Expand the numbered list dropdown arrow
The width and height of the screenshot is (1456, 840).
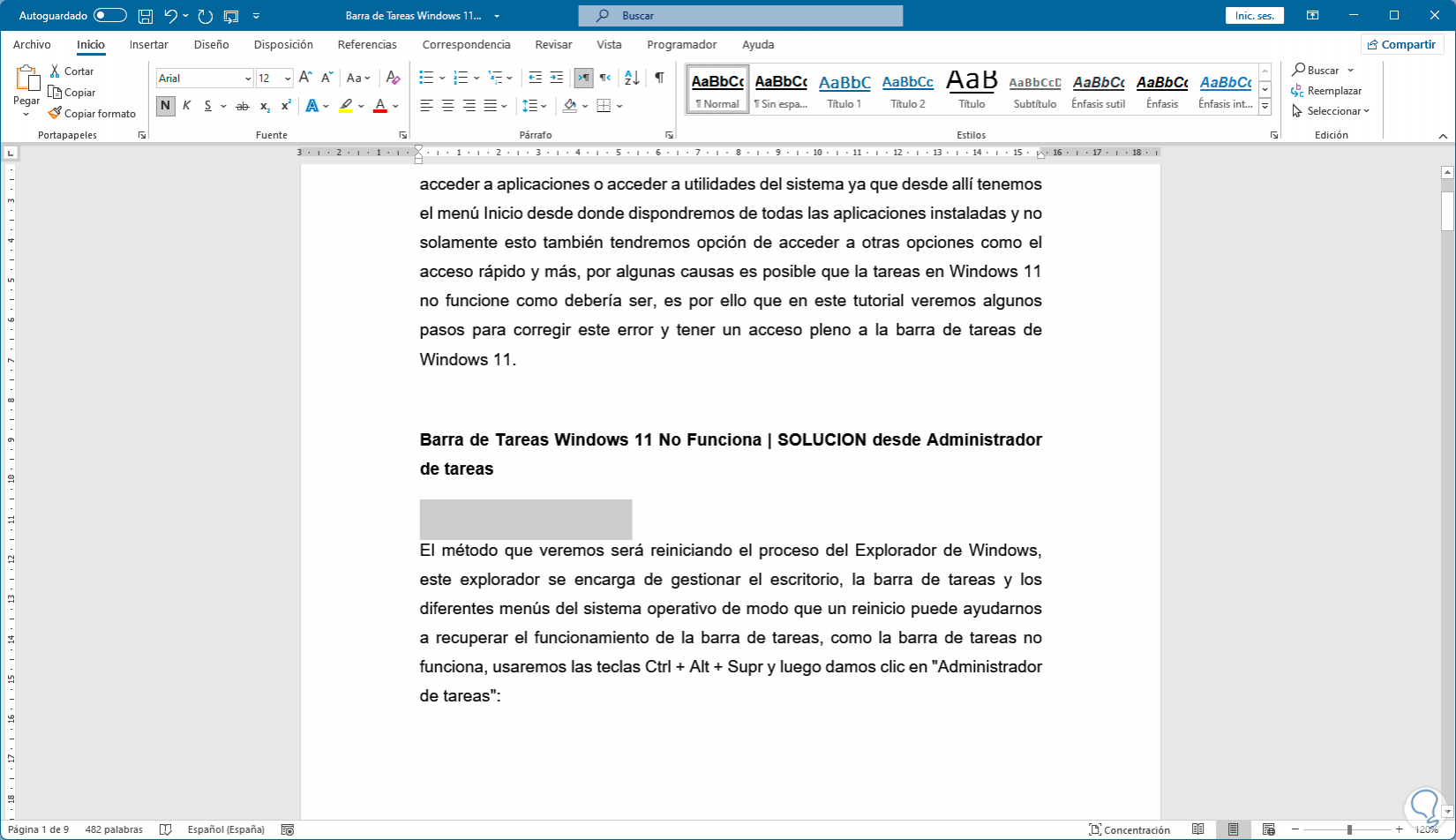point(477,78)
